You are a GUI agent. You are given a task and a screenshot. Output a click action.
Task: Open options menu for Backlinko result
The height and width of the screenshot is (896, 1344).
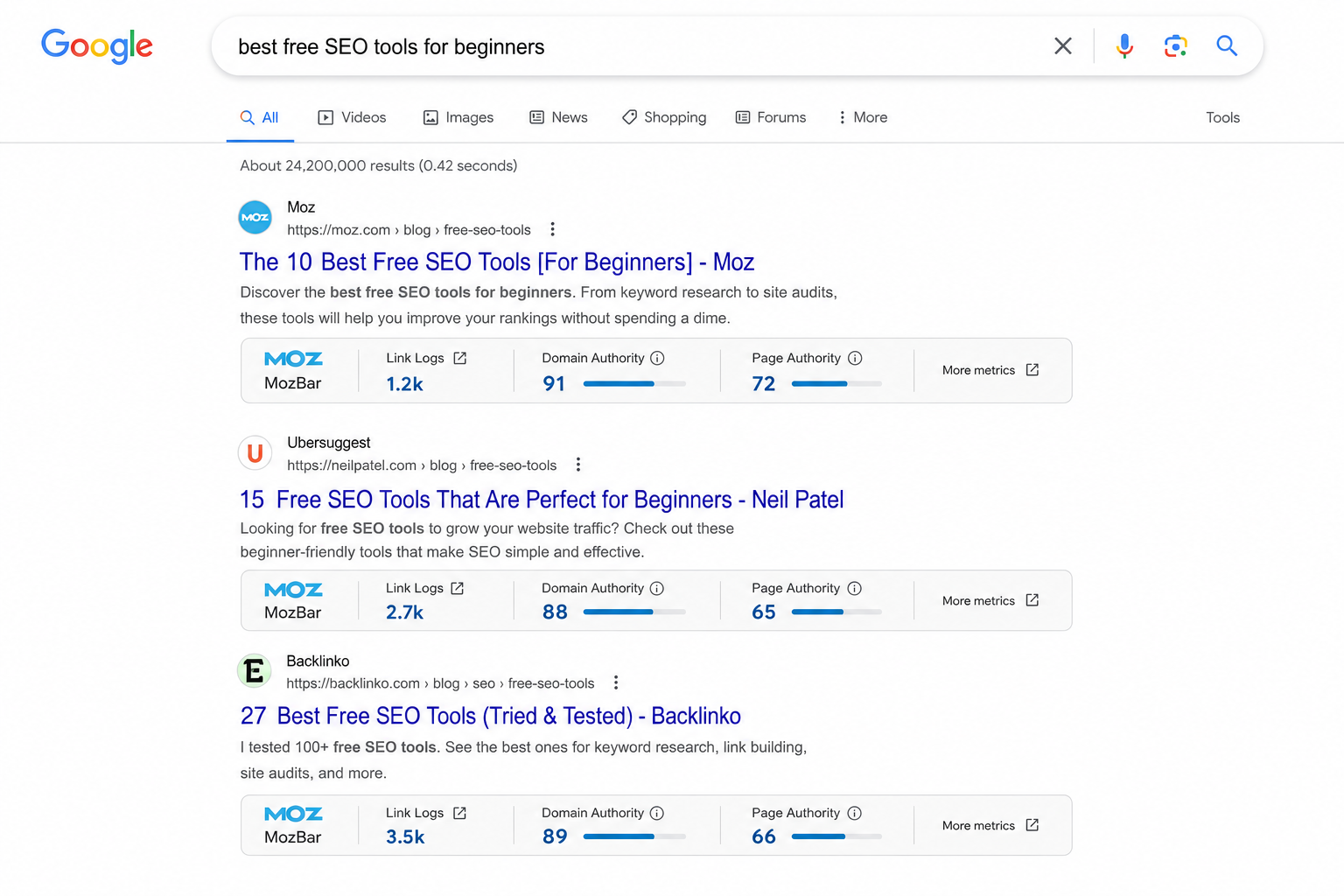tap(616, 682)
